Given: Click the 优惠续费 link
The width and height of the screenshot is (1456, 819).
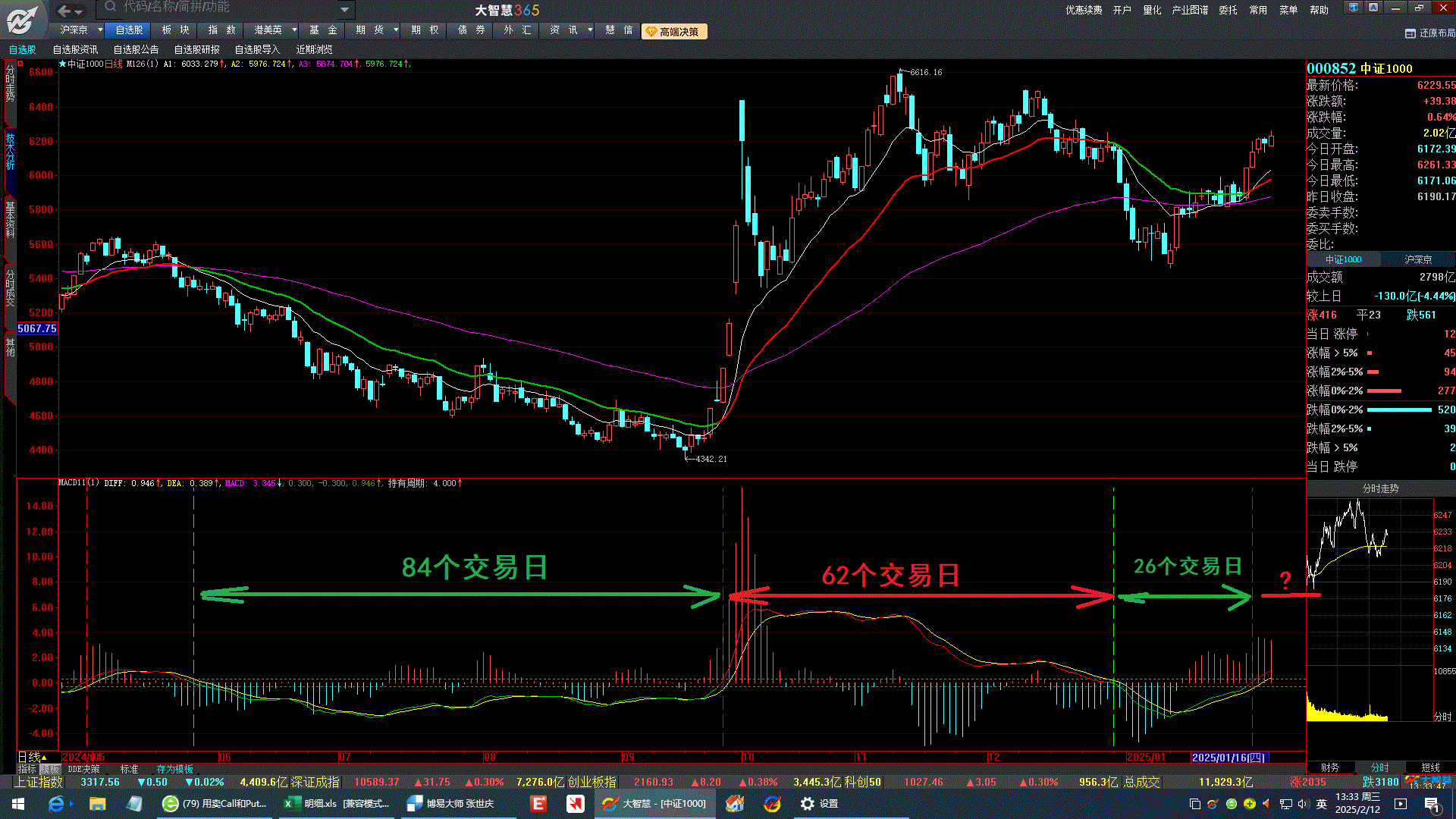Looking at the screenshot, I should point(1084,10).
